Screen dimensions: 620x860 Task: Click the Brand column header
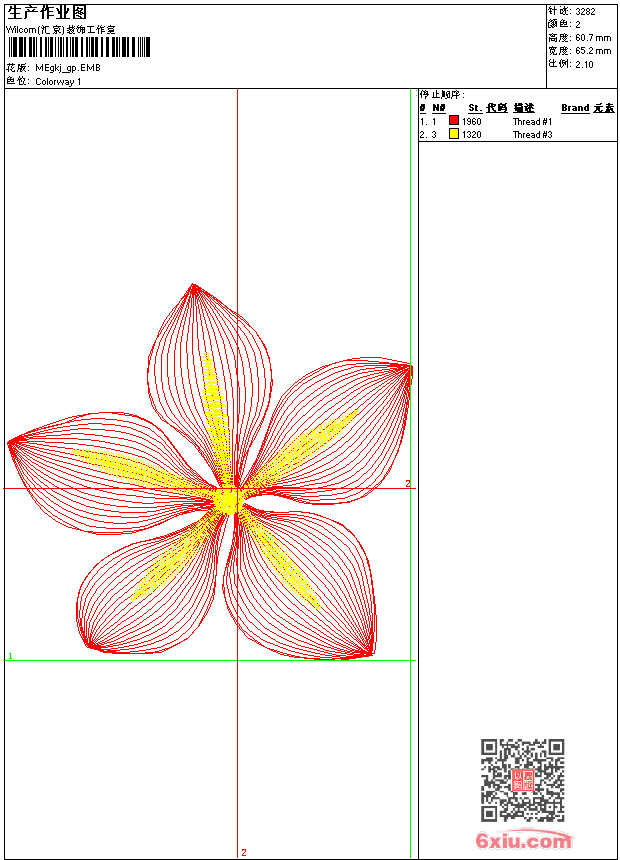click(575, 108)
